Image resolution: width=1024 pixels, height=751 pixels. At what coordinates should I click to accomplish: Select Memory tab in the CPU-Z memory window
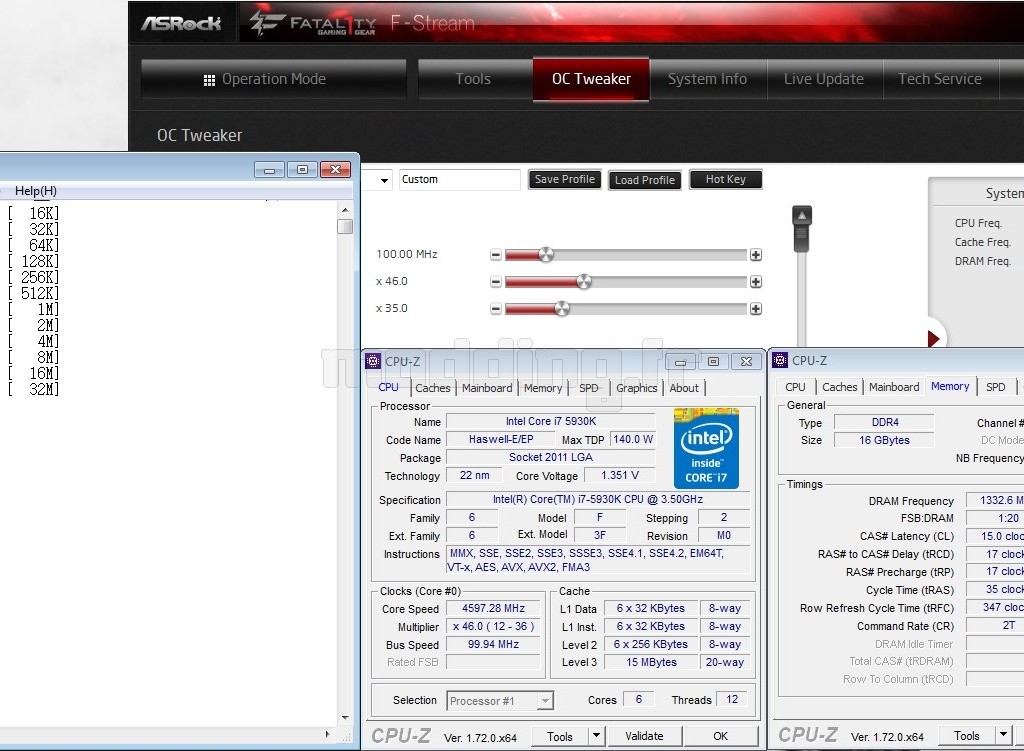pyautogui.click(x=950, y=387)
